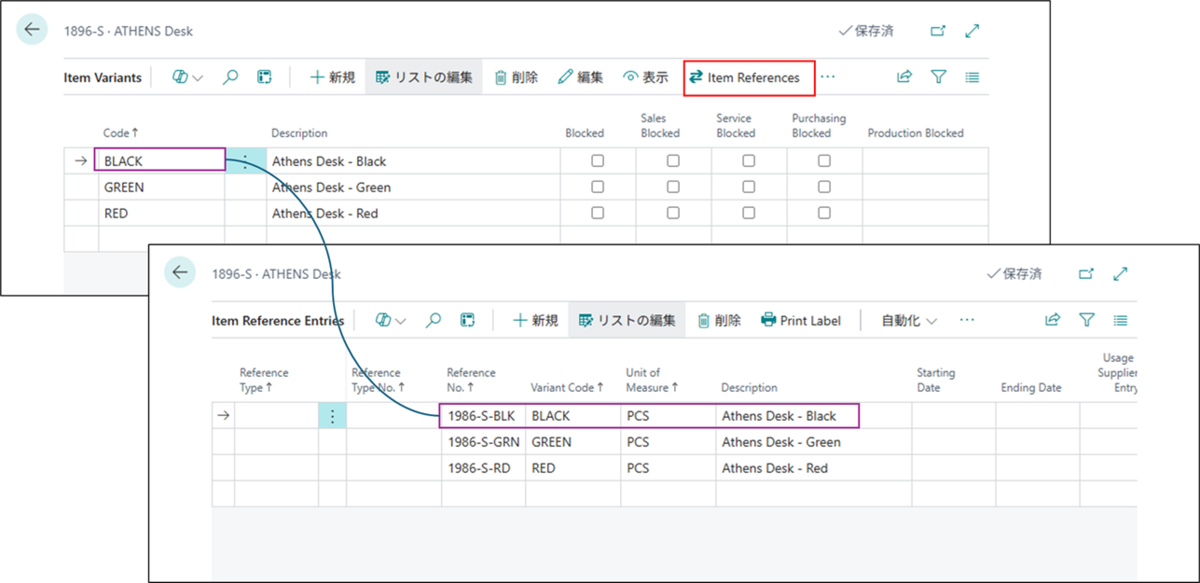Click Print Label in the toolbar

(801, 321)
